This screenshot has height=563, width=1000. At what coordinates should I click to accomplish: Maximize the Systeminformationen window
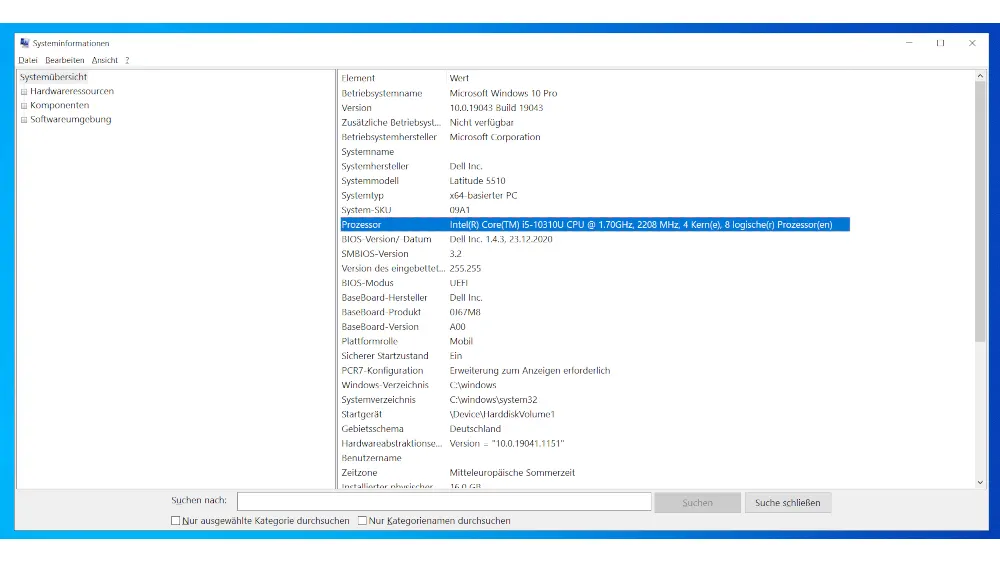[x=940, y=43]
